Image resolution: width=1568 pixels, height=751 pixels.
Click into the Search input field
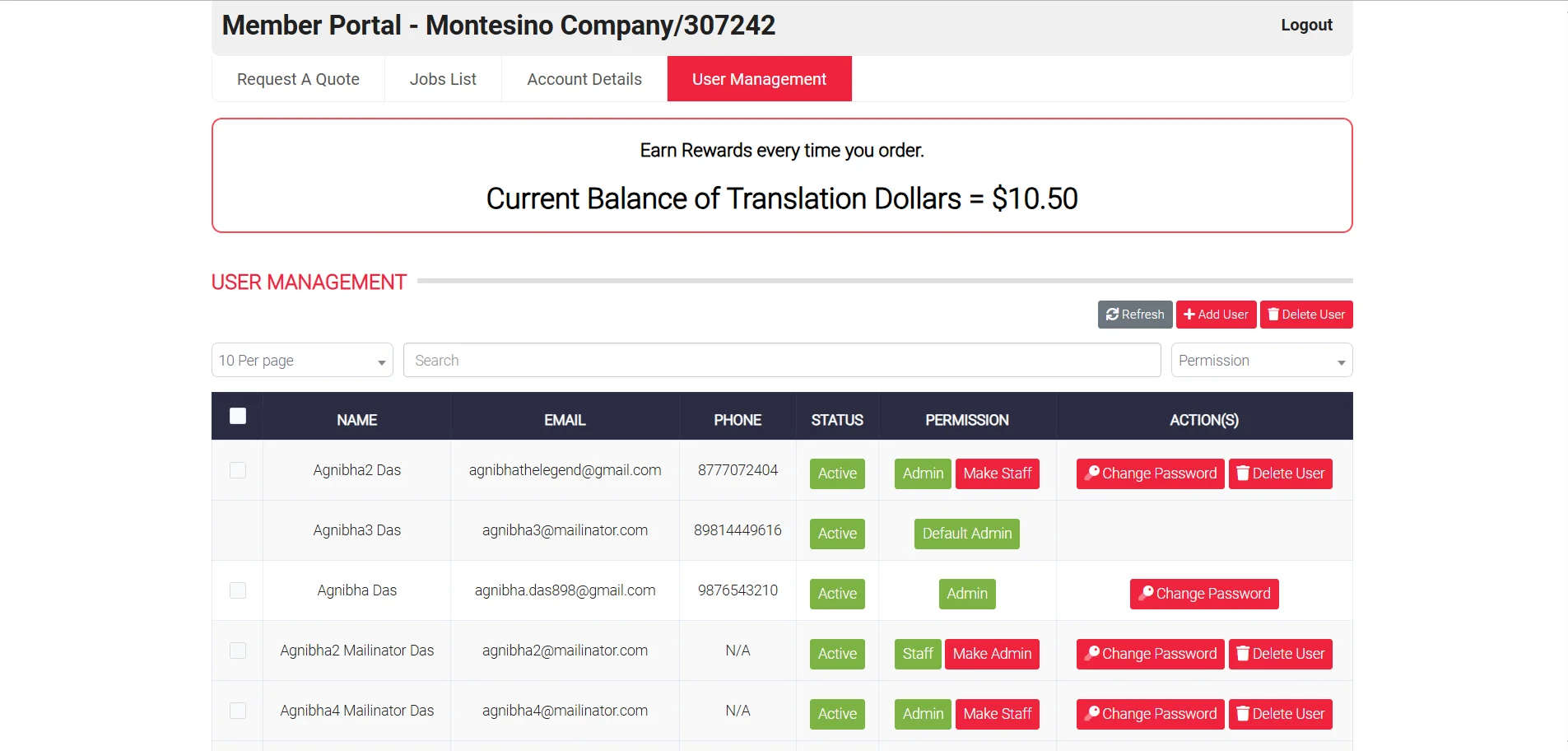pyautogui.click(x=782, y=361)
